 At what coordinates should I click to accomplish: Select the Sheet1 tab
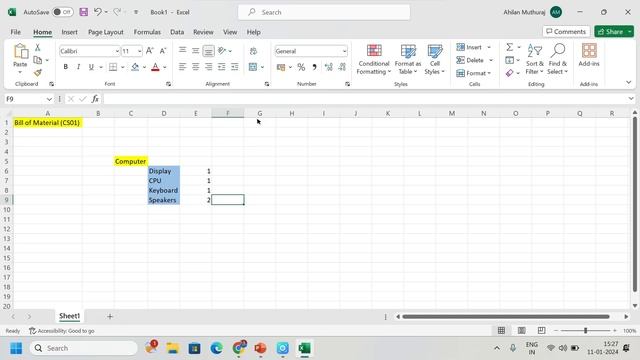click(x=69, y=316)
